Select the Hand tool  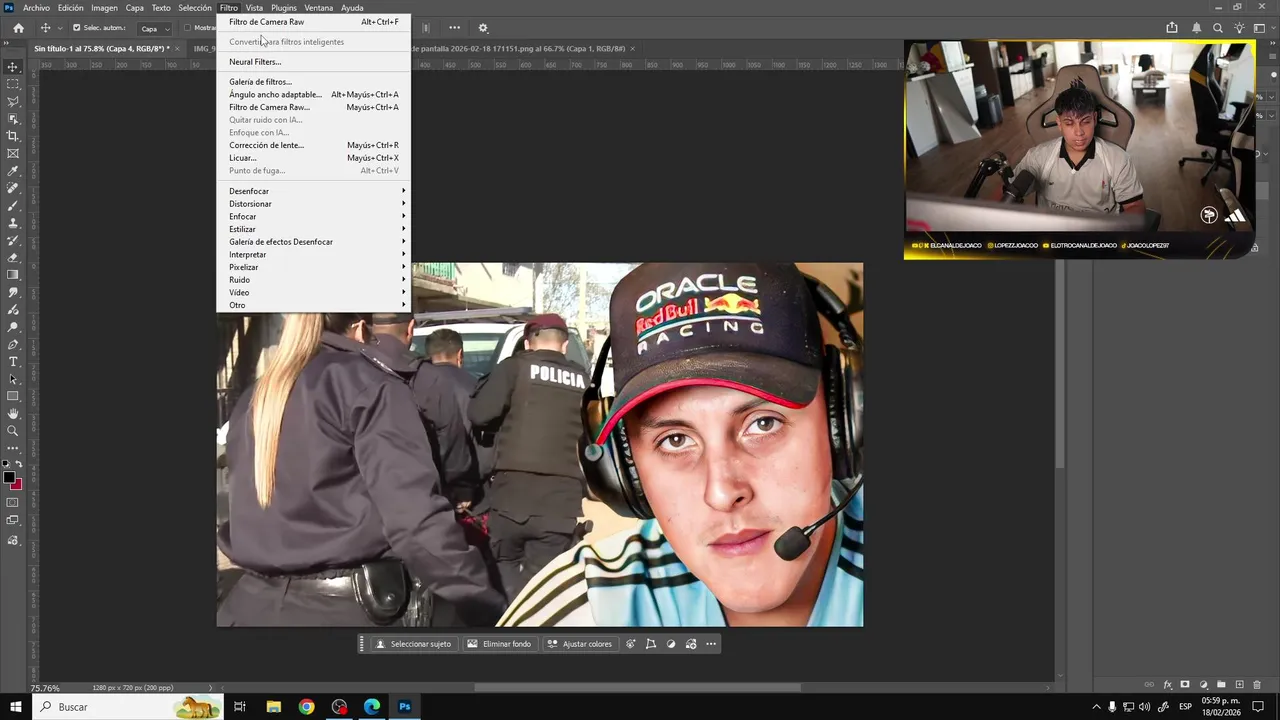13,413
